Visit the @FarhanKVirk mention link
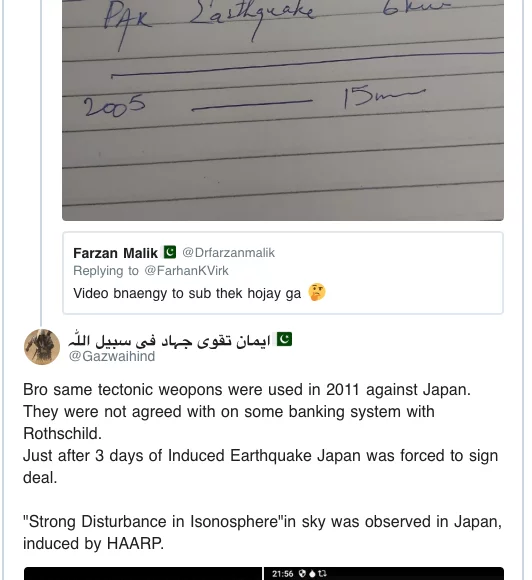 (186, 271)
